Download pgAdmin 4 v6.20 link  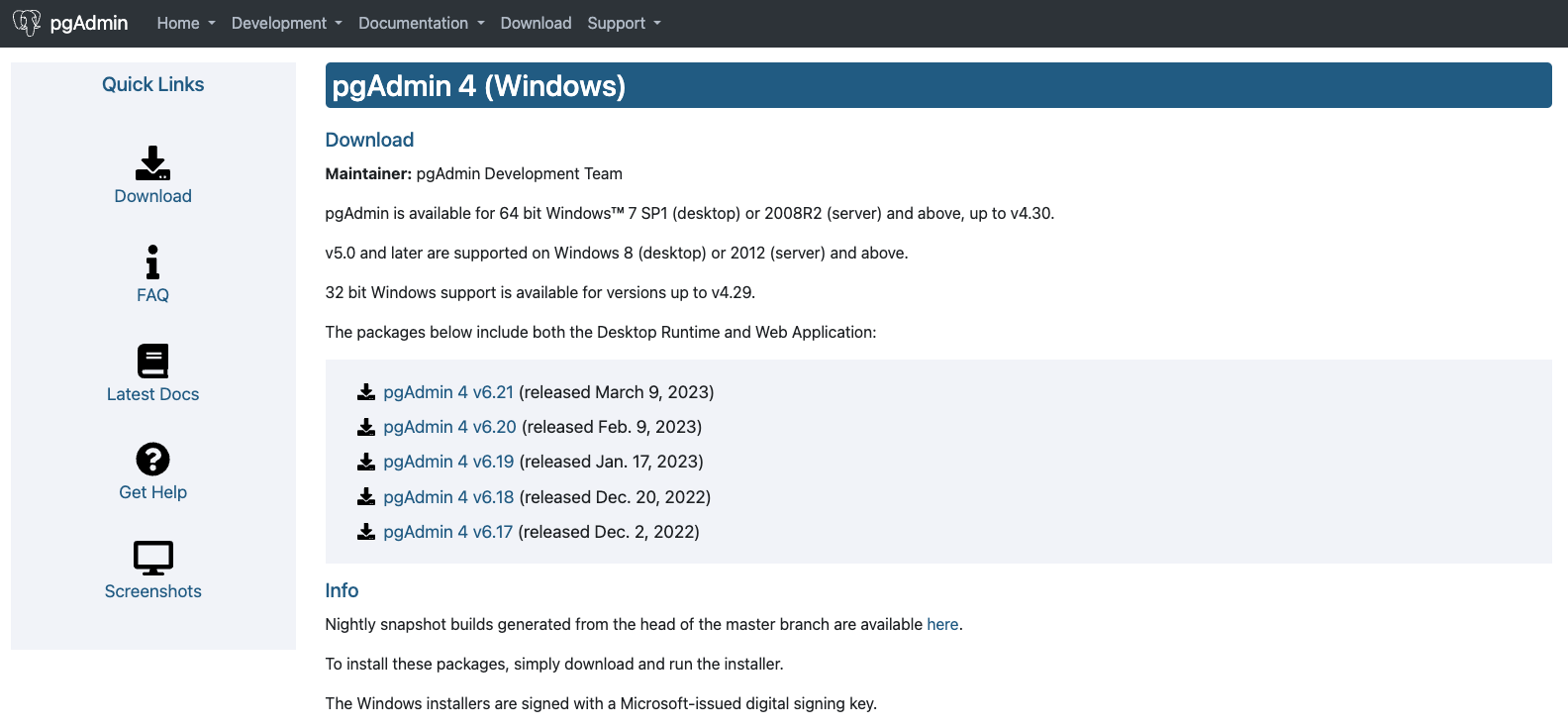tap(449, 427)
